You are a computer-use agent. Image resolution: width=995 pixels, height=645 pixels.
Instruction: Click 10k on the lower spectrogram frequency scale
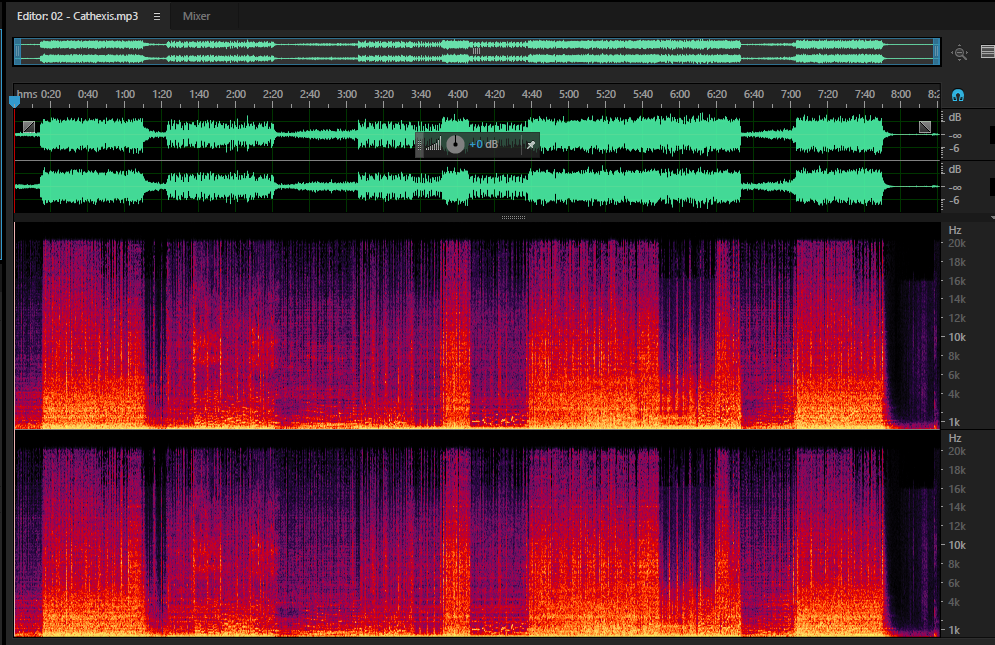point(957,545)
